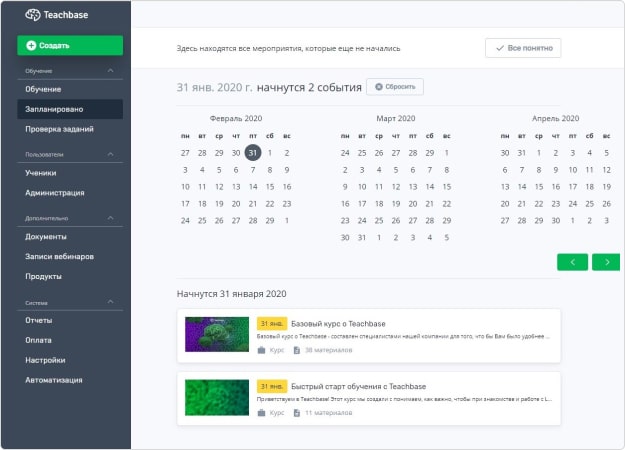This screenshot has height=450, width=625.
Task: Click the green Быстрый старт thumbnail
Action: pos(217,397)
